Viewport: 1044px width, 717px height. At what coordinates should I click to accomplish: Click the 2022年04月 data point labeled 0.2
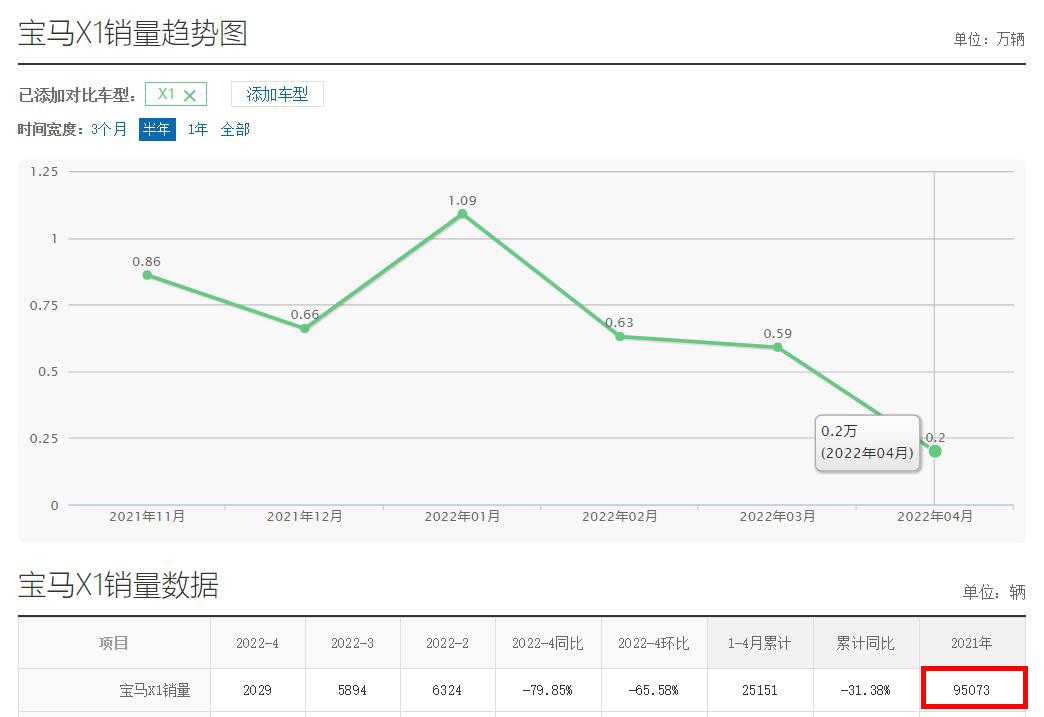tap(935, 451)
